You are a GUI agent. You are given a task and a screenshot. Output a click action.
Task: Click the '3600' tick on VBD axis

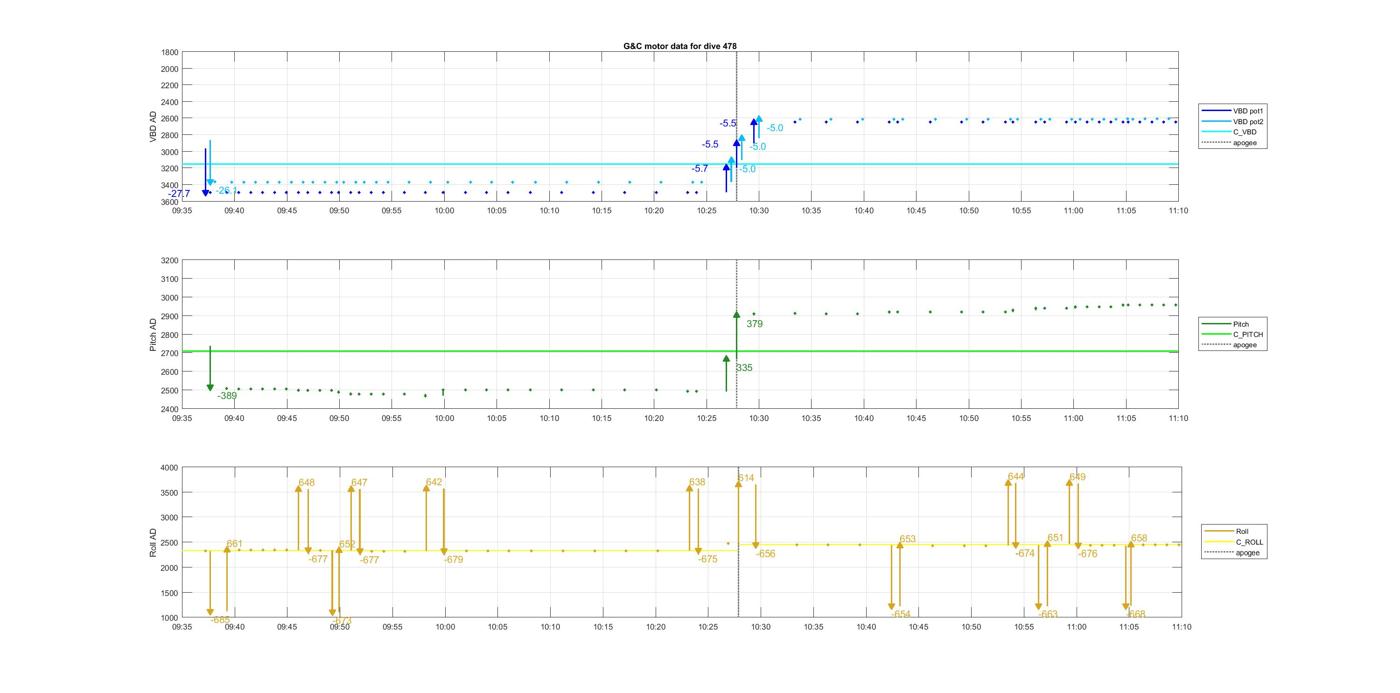coord(170,202)
